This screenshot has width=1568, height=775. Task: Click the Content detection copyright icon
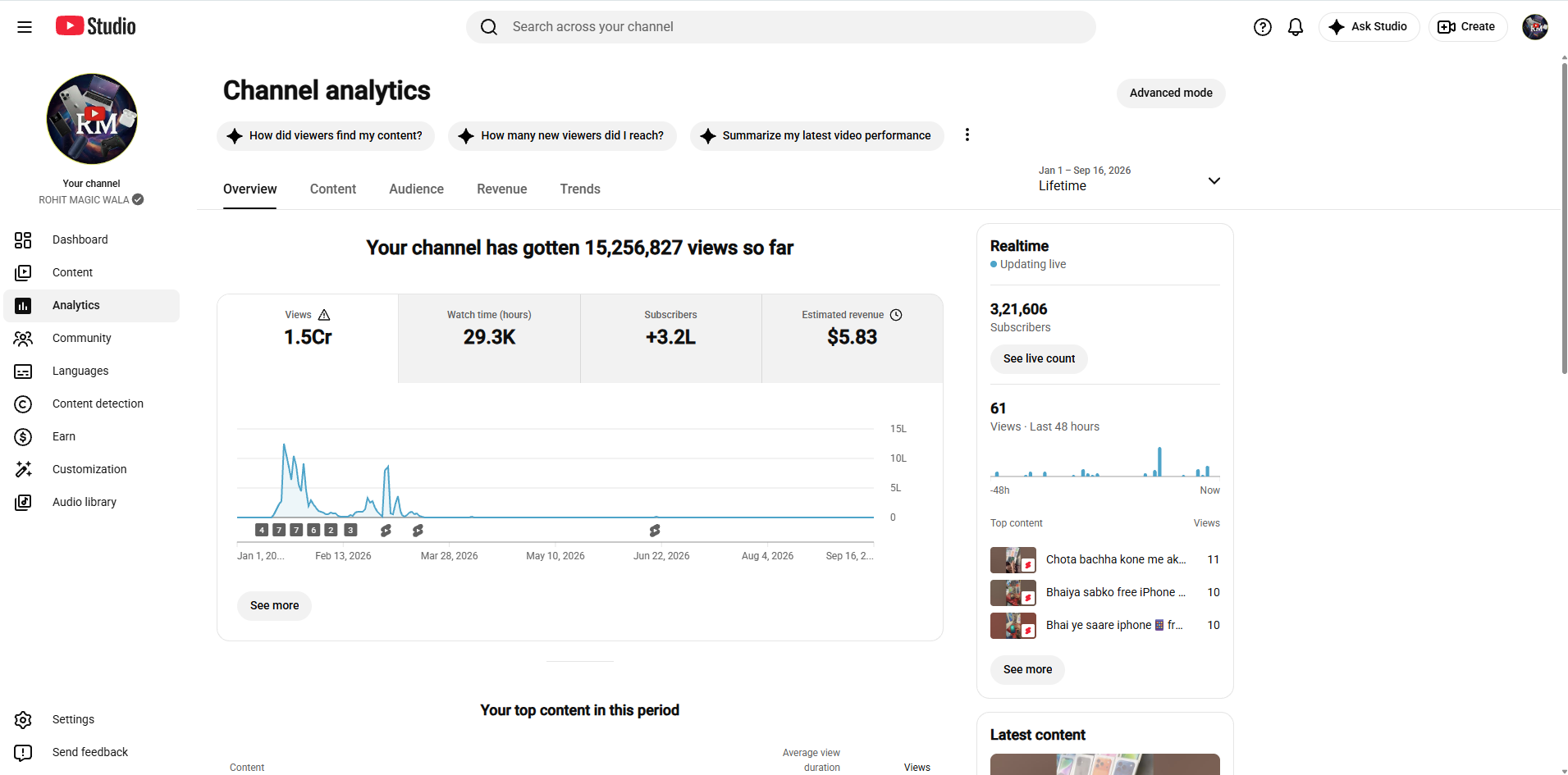[23, 403]
